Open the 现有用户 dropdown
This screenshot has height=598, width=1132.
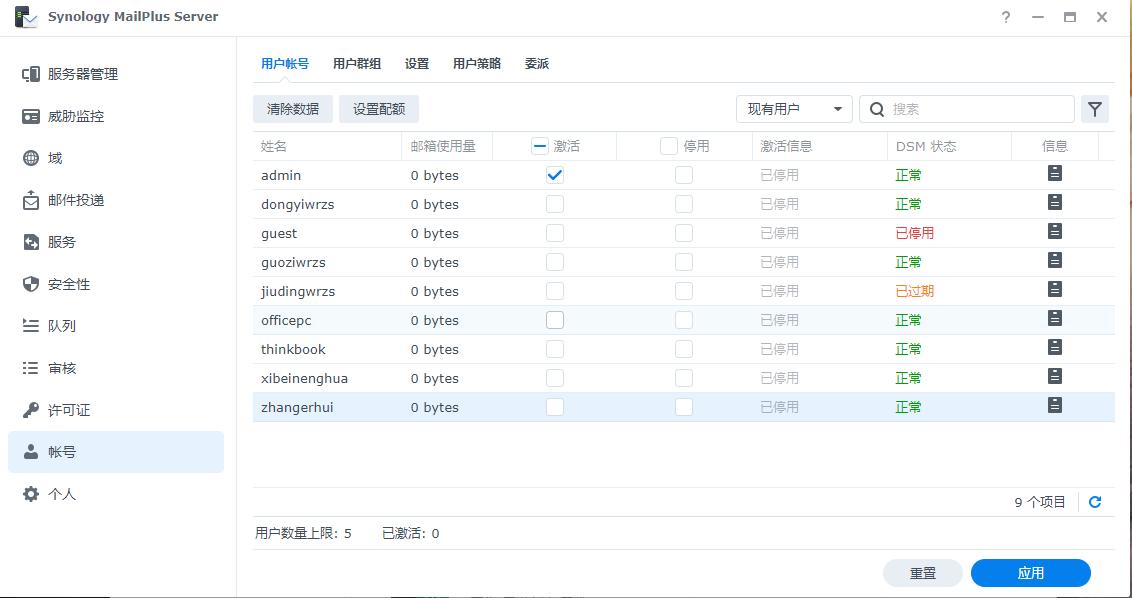click(793, 109)
